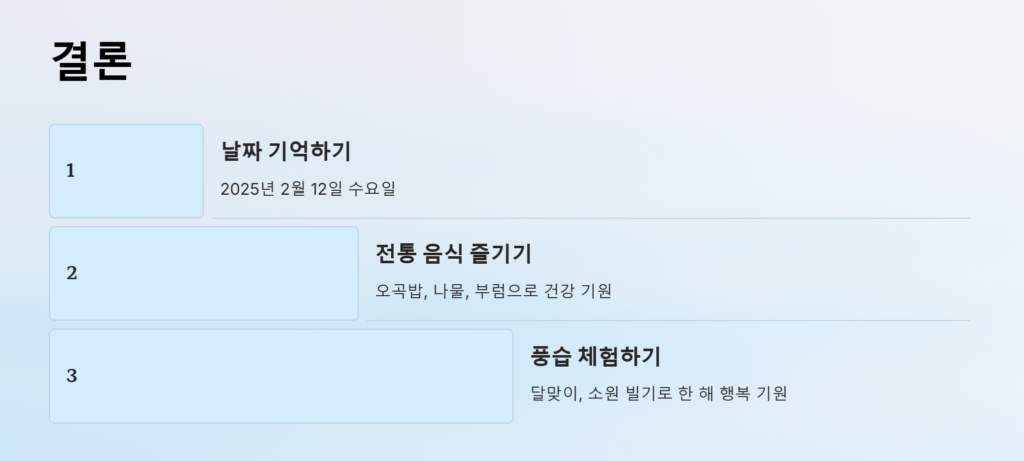1024x461 pixels.
Task: Click the number 2 label
Action: [x=72, y=273]
